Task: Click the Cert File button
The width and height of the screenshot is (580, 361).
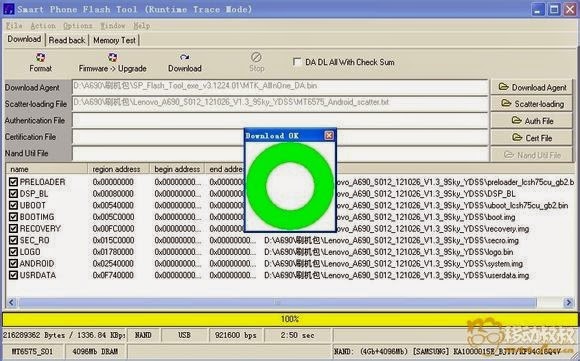Action: click(532, 138)
